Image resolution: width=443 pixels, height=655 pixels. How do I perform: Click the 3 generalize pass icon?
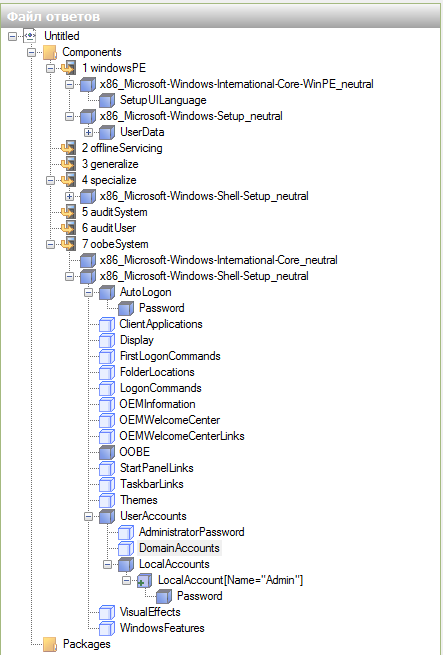coord(68,164)
